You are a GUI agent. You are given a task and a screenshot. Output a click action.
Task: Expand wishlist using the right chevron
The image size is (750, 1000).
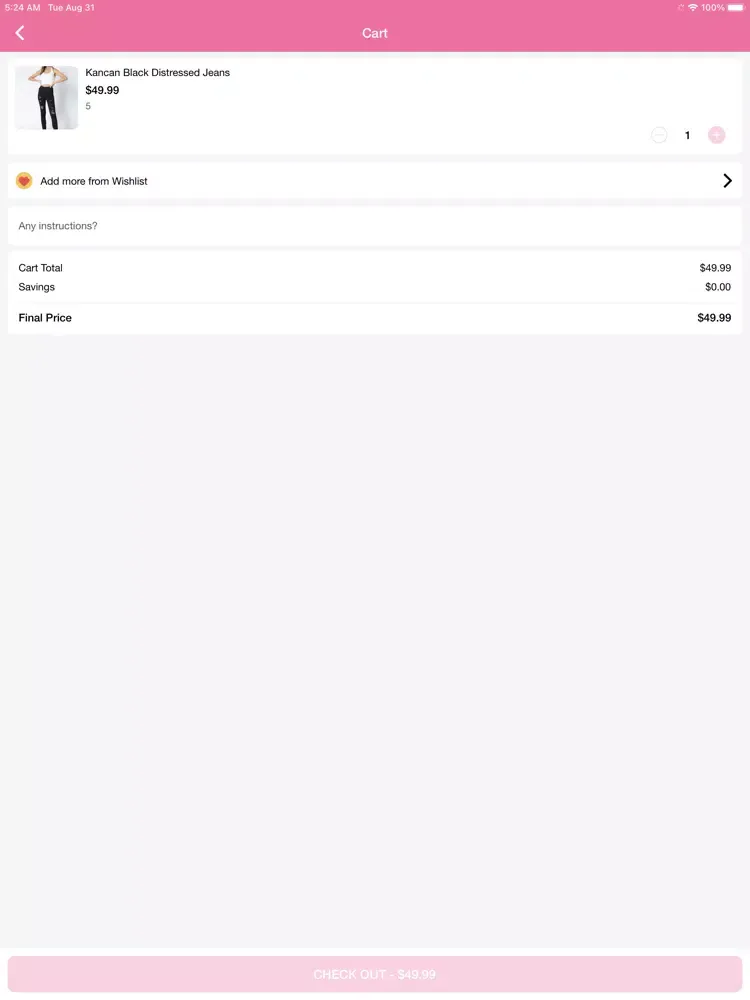[x=727, y=181]
